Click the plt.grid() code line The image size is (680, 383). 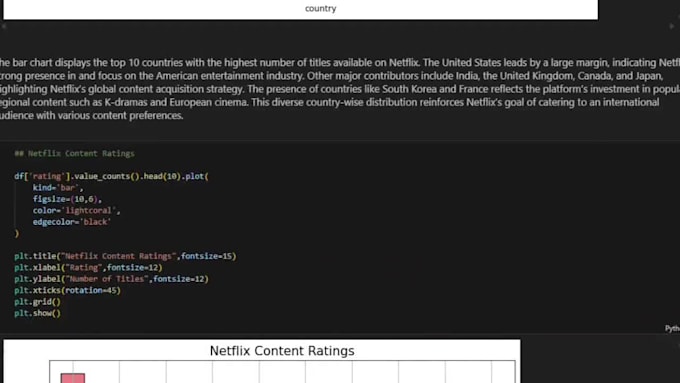(37, 301)
